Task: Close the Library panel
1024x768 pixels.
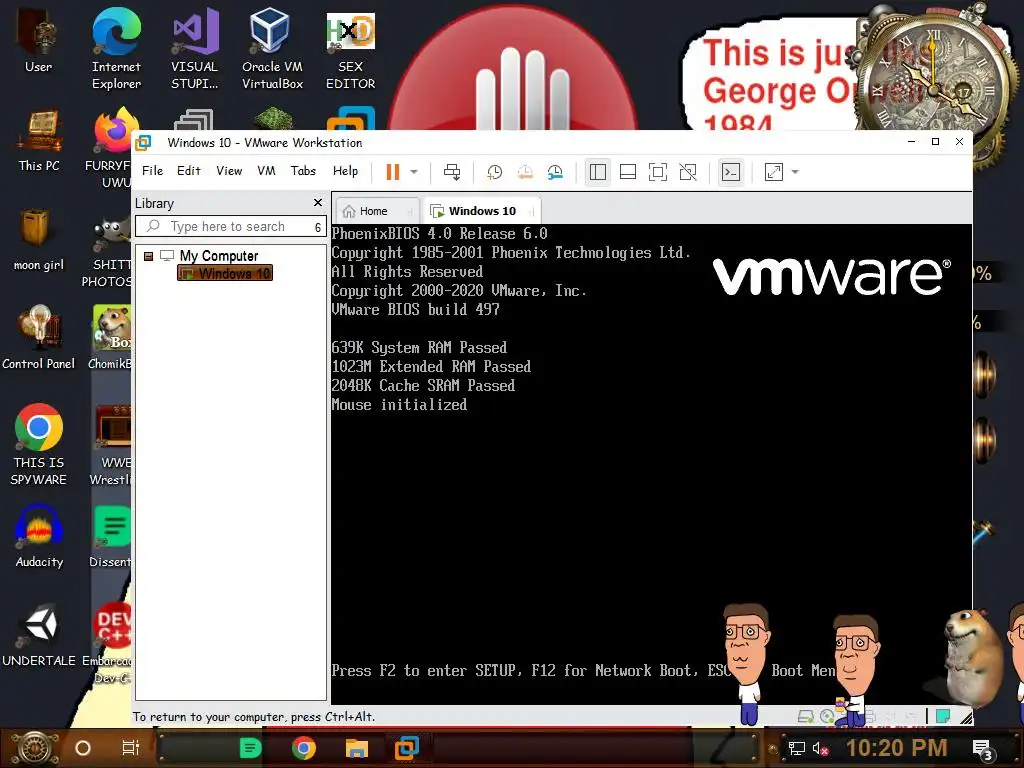Action: tap(317, 202)
